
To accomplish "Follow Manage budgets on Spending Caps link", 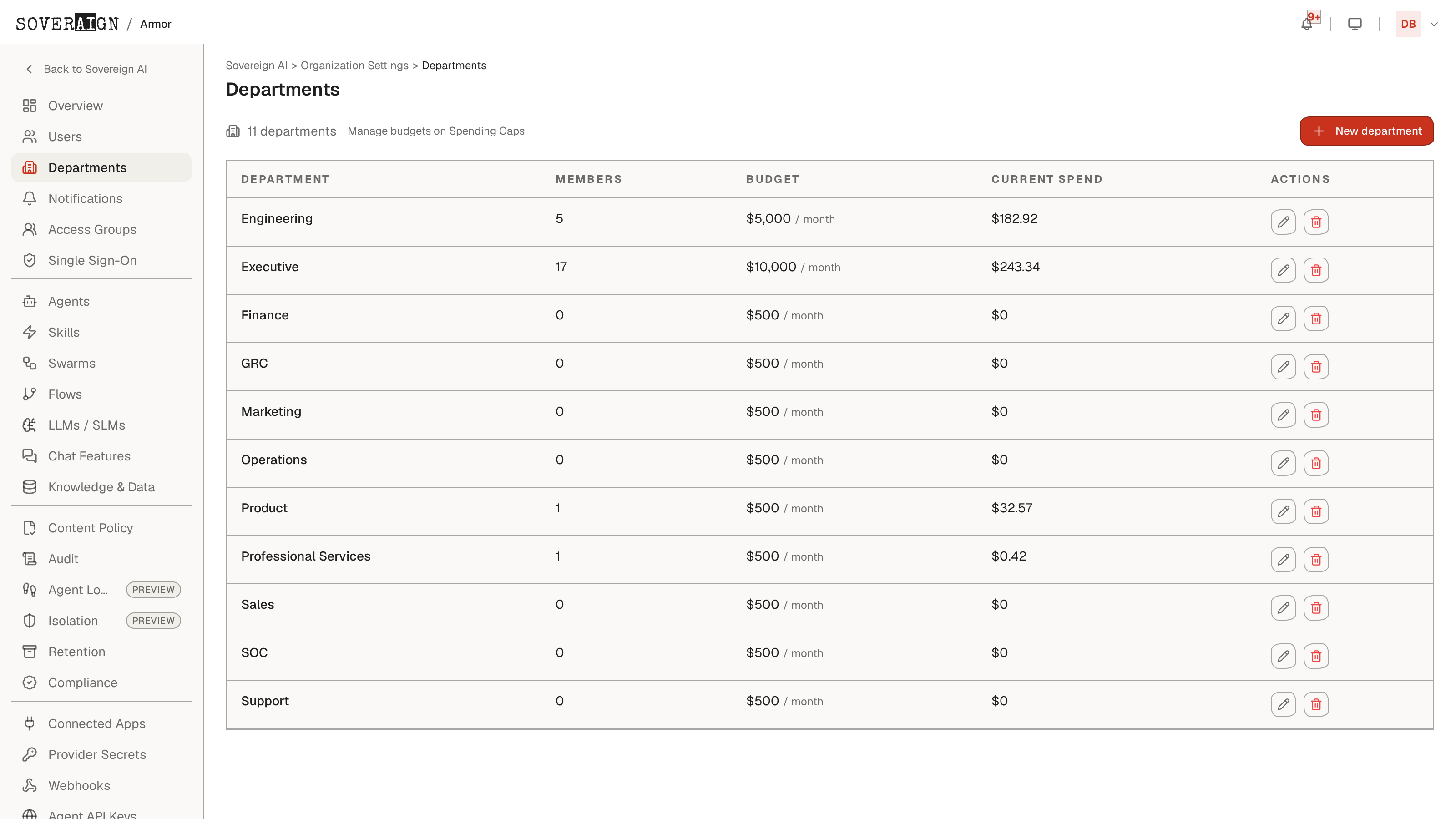I will [x=436, y=131].
